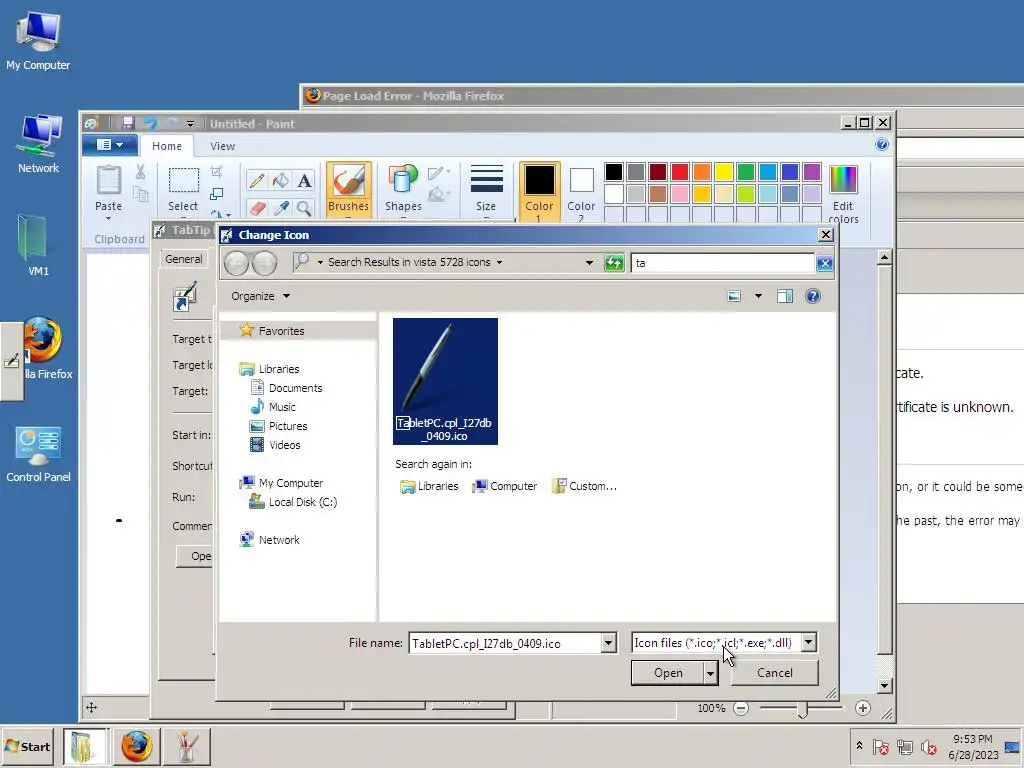This screenshot has width=1024, height=768.
Task: Click the Open button's split arrow
Action: (x=711, y=673)
